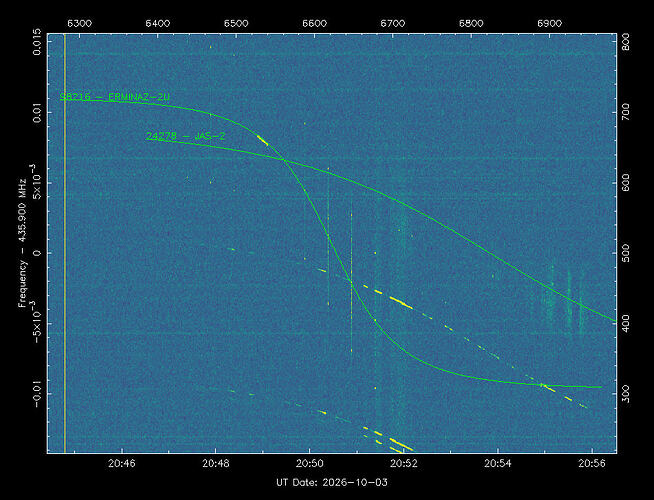Click the 500 right axis tick label

[626, 253]
